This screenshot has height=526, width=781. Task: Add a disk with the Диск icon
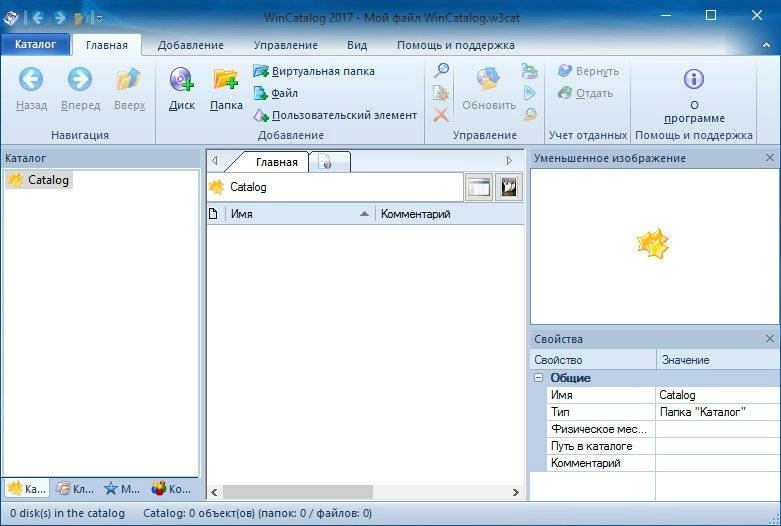(x=181, y=79)
